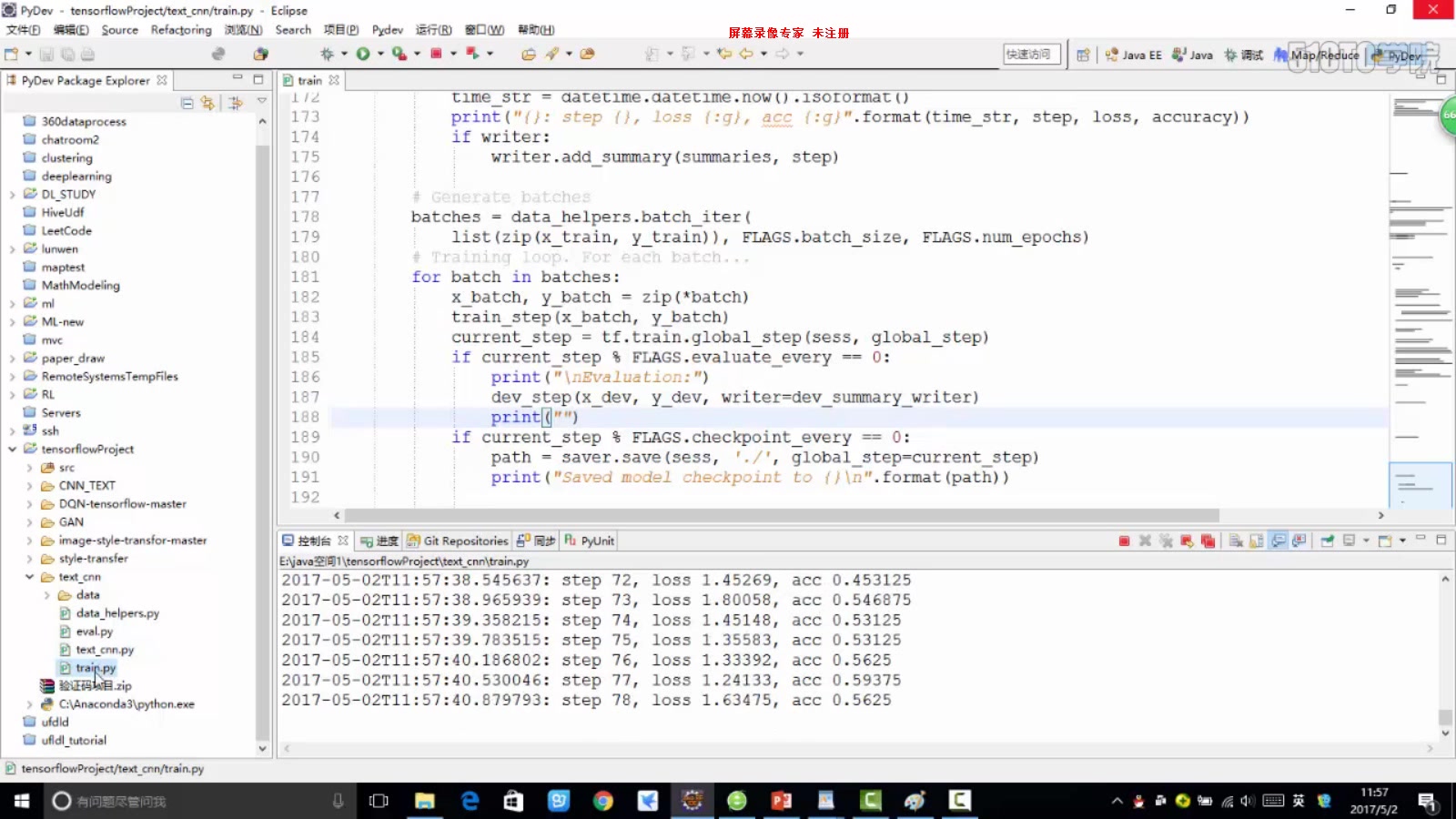1456x819 pixels.
Task: Click the New file wizard icon
Action: (x=11, y=54)
